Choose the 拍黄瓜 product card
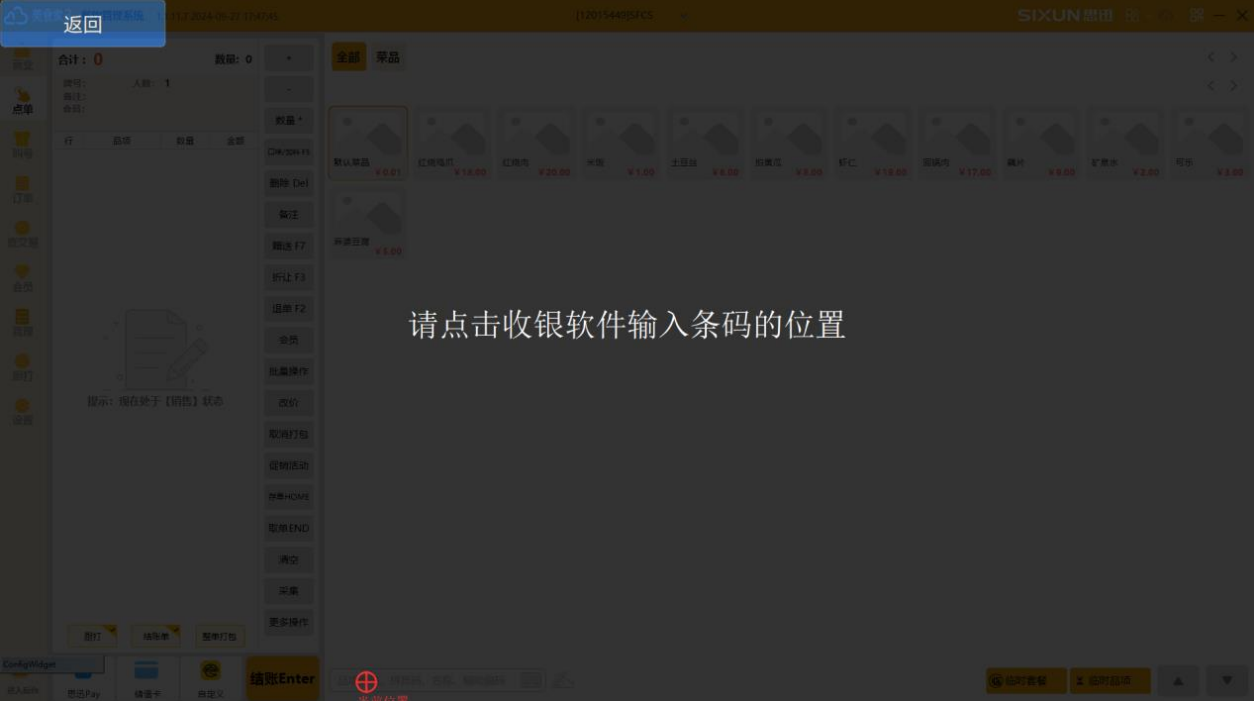 (788, 143)
